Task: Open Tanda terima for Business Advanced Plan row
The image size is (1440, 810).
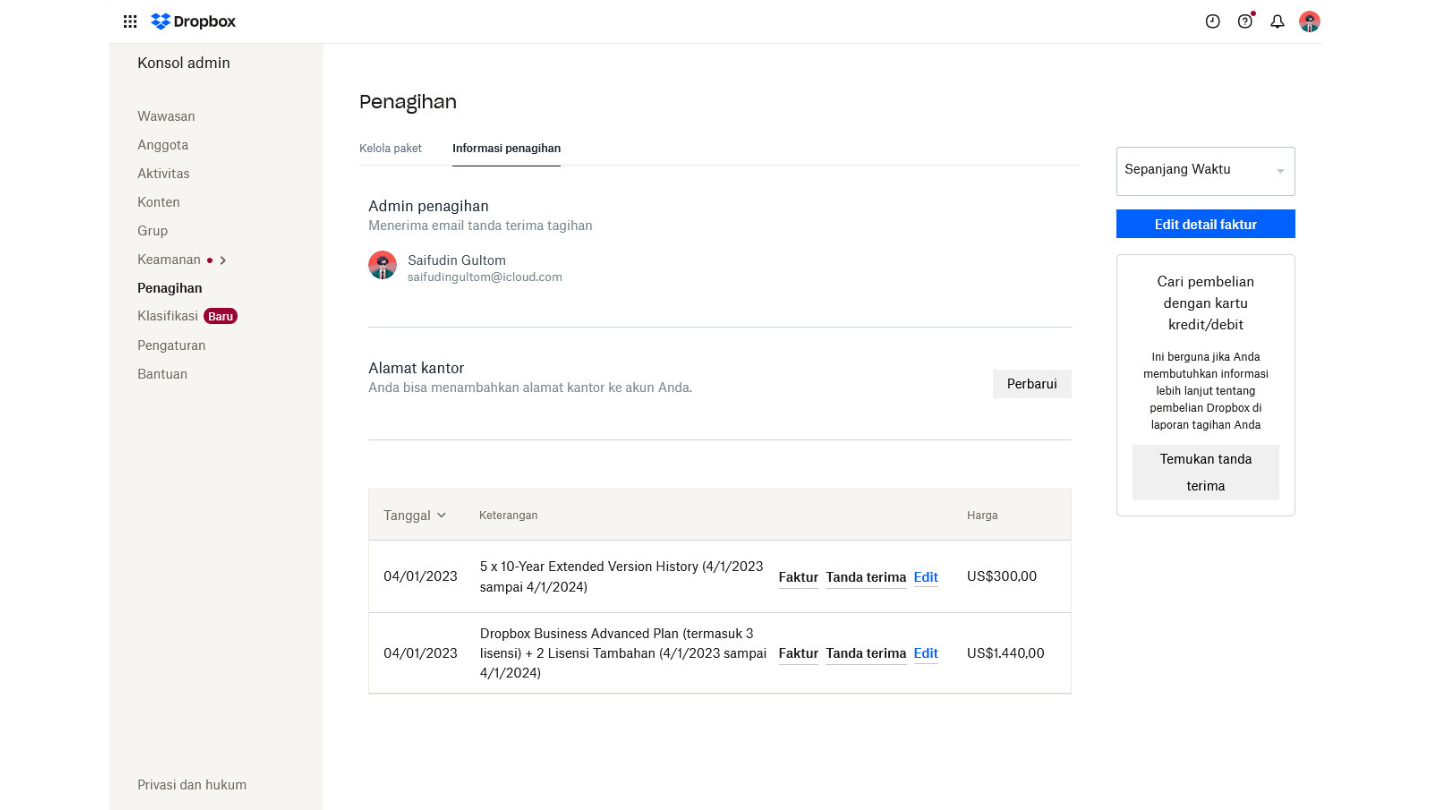Action: coord(865,653)
